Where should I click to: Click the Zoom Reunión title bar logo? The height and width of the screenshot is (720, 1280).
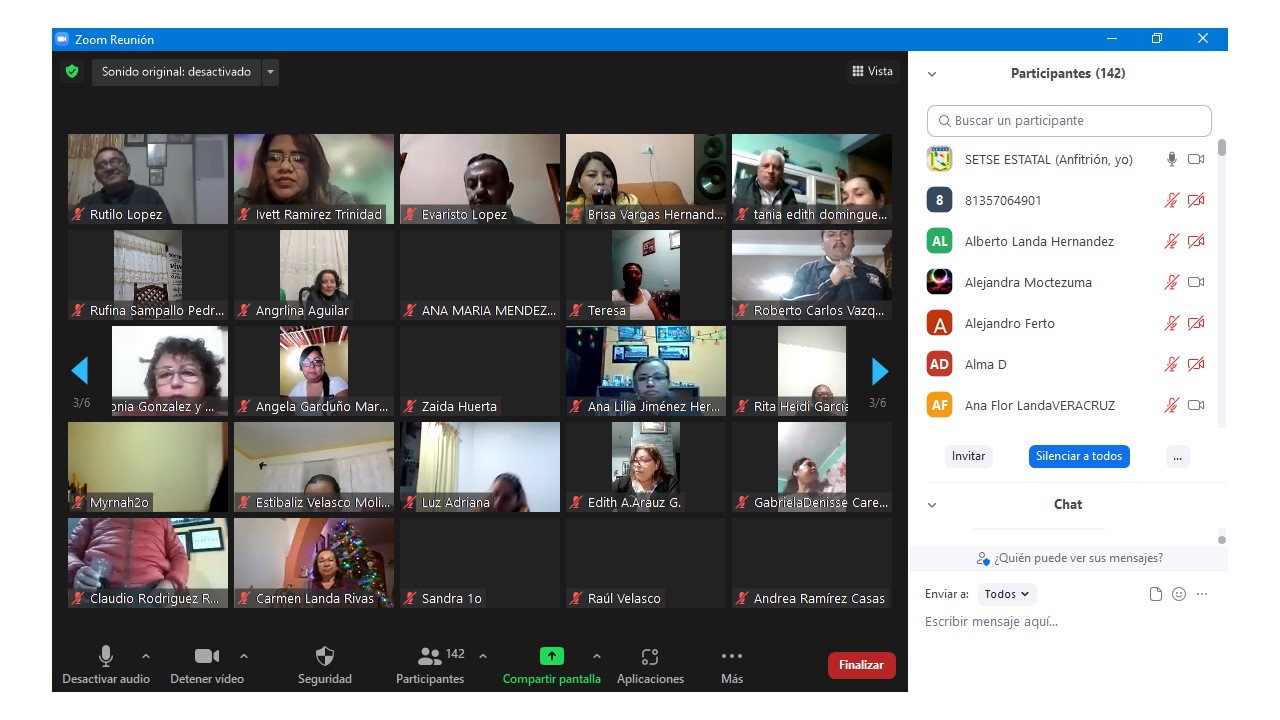click(62, 39)
